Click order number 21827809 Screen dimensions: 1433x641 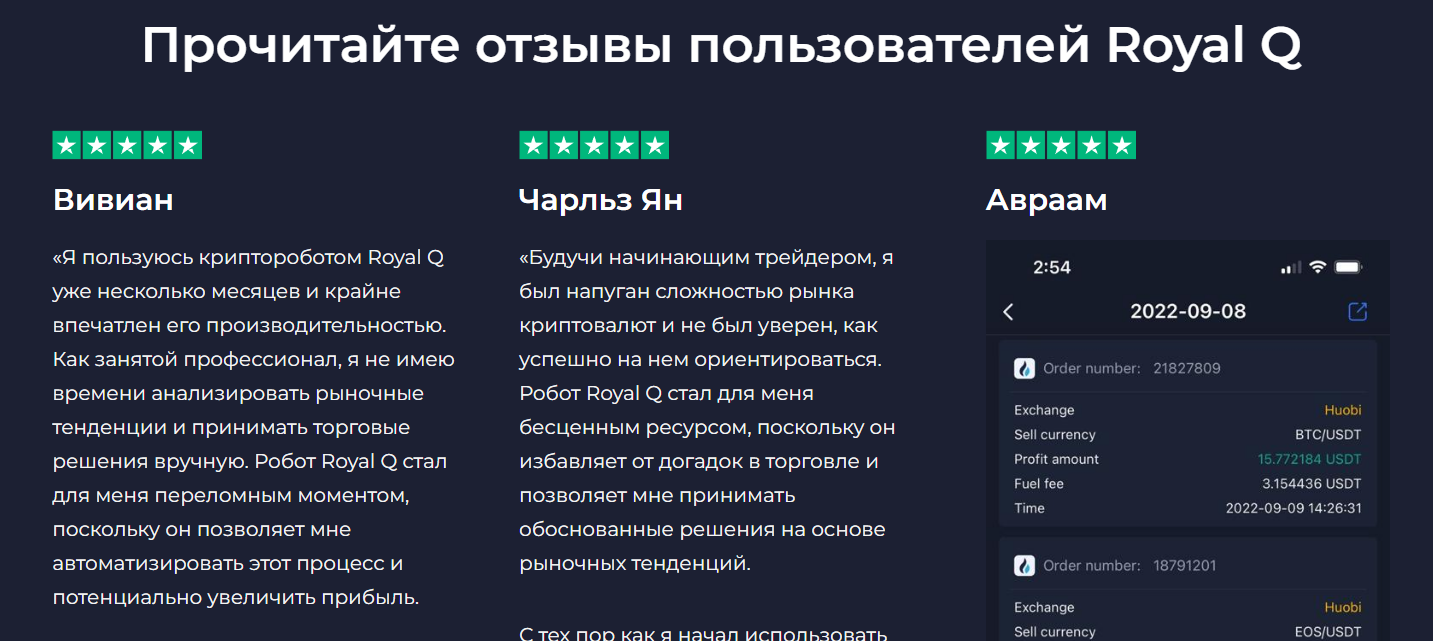tap(1186, 368)
